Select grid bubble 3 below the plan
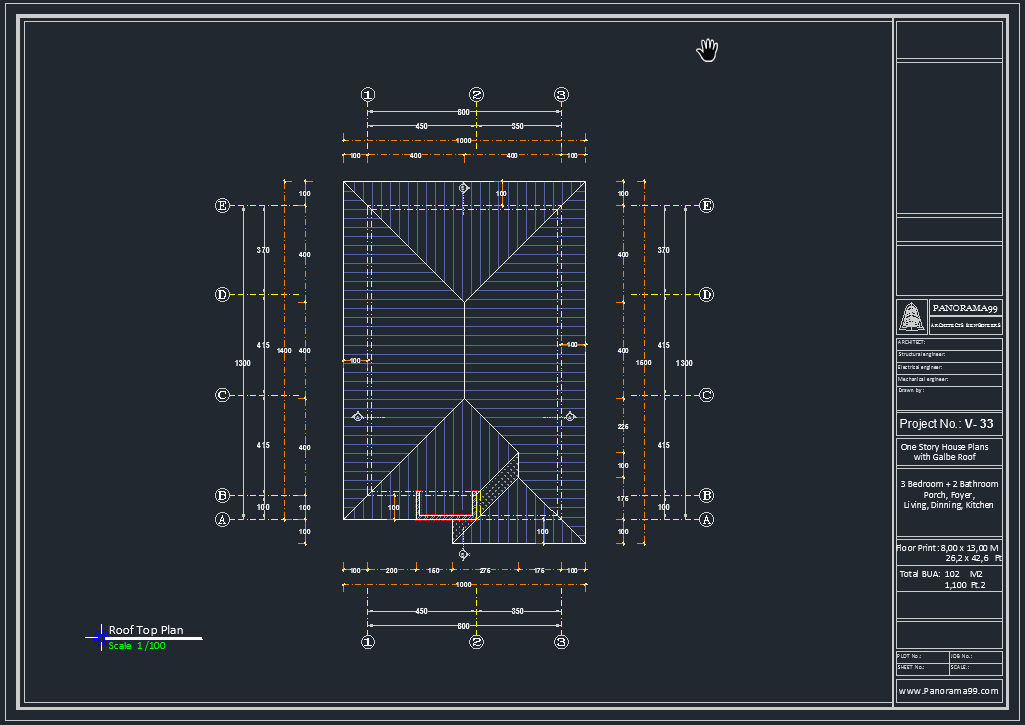This screenshot has height=725, width=1025. click(562, 642)
